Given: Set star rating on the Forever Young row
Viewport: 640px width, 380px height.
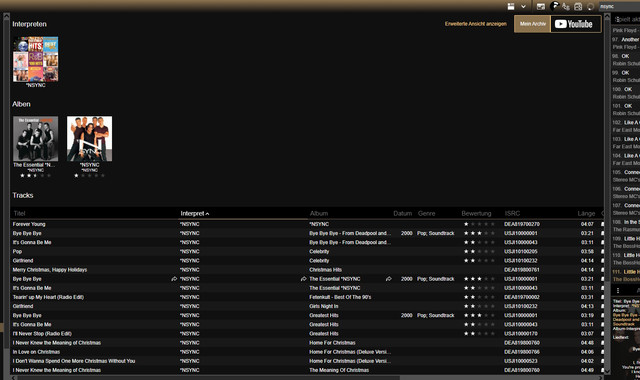Looking at the screenshot, I should tap(479, 224).
